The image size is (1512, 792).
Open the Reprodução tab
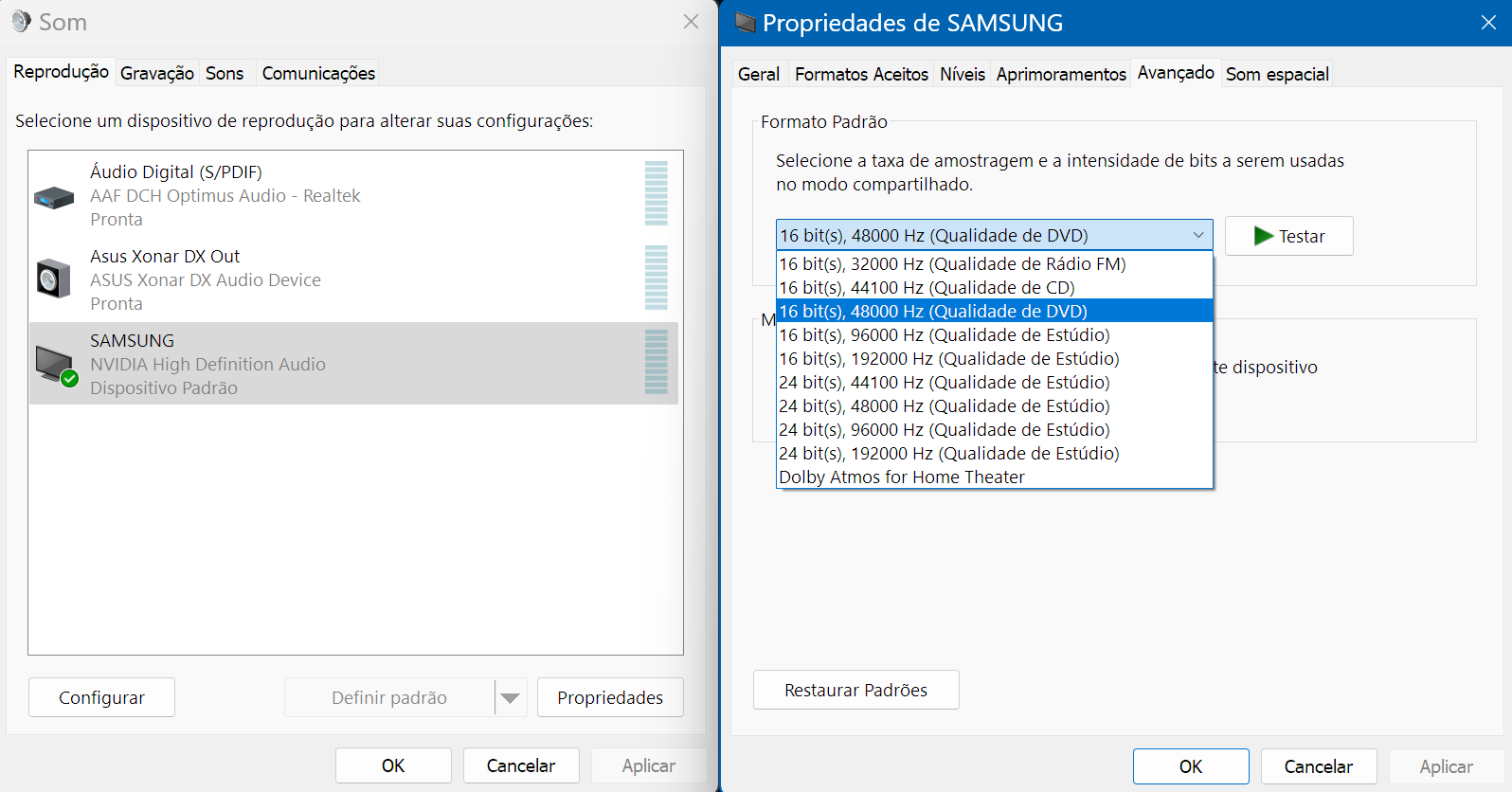[61, 72]
